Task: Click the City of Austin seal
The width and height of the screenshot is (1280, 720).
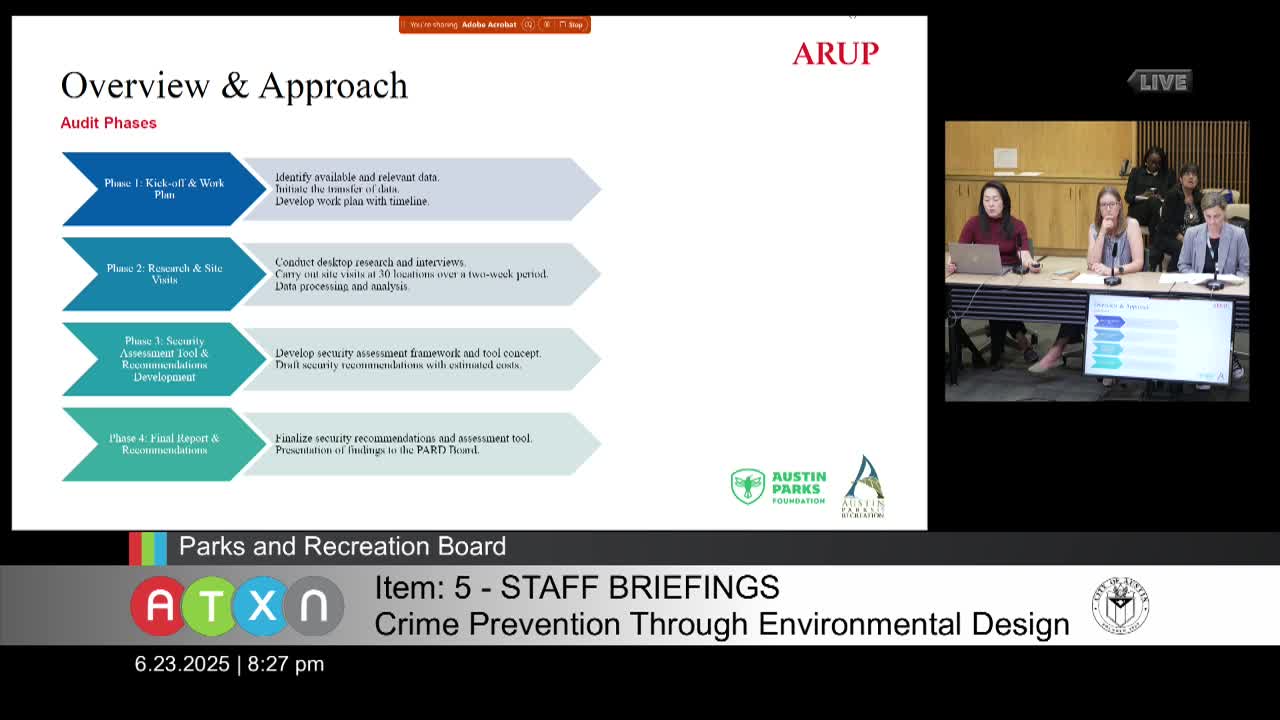Action: point(1120,606)
